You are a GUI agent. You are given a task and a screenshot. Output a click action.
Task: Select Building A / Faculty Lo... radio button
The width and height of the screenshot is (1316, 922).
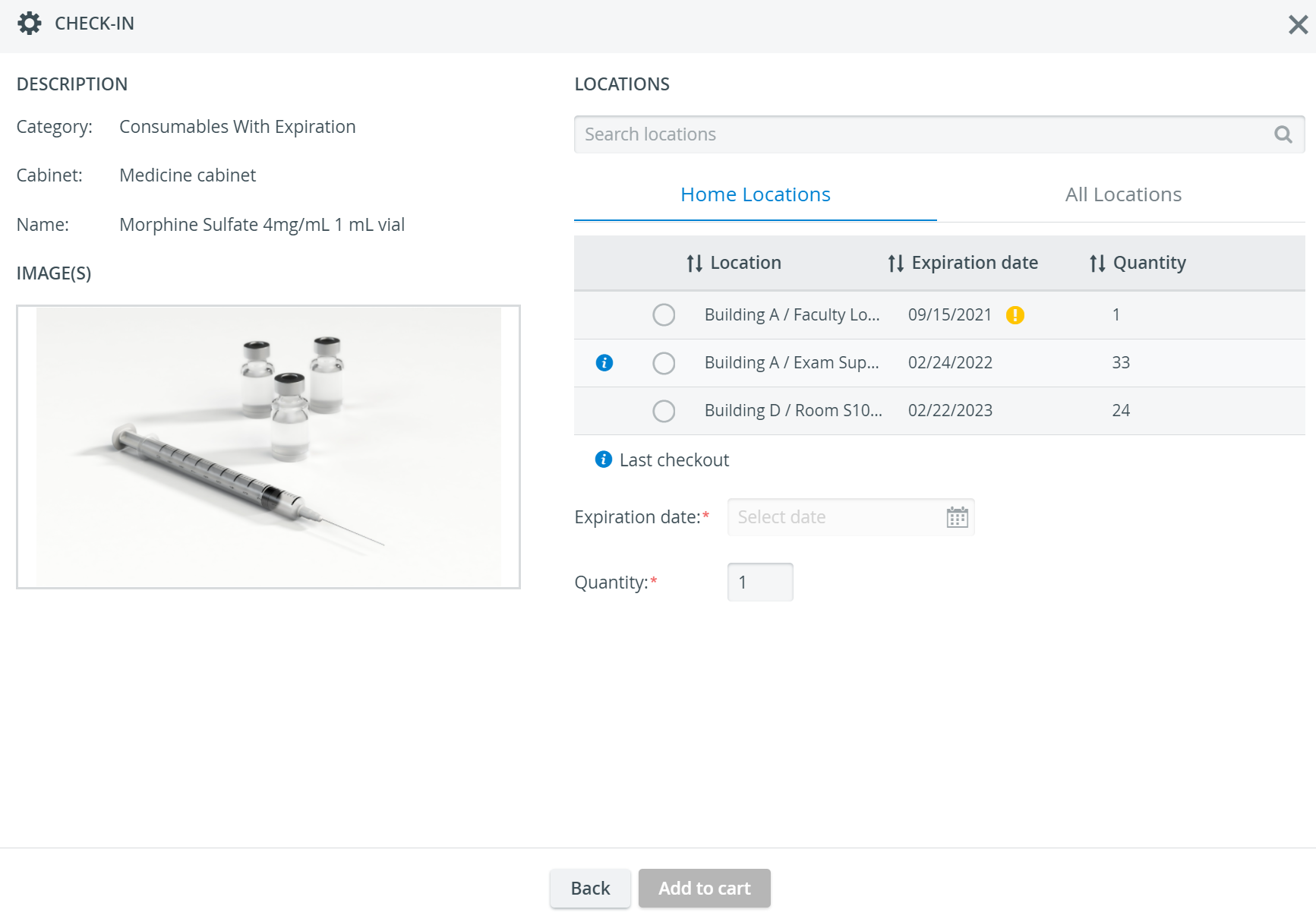point(664,315)
